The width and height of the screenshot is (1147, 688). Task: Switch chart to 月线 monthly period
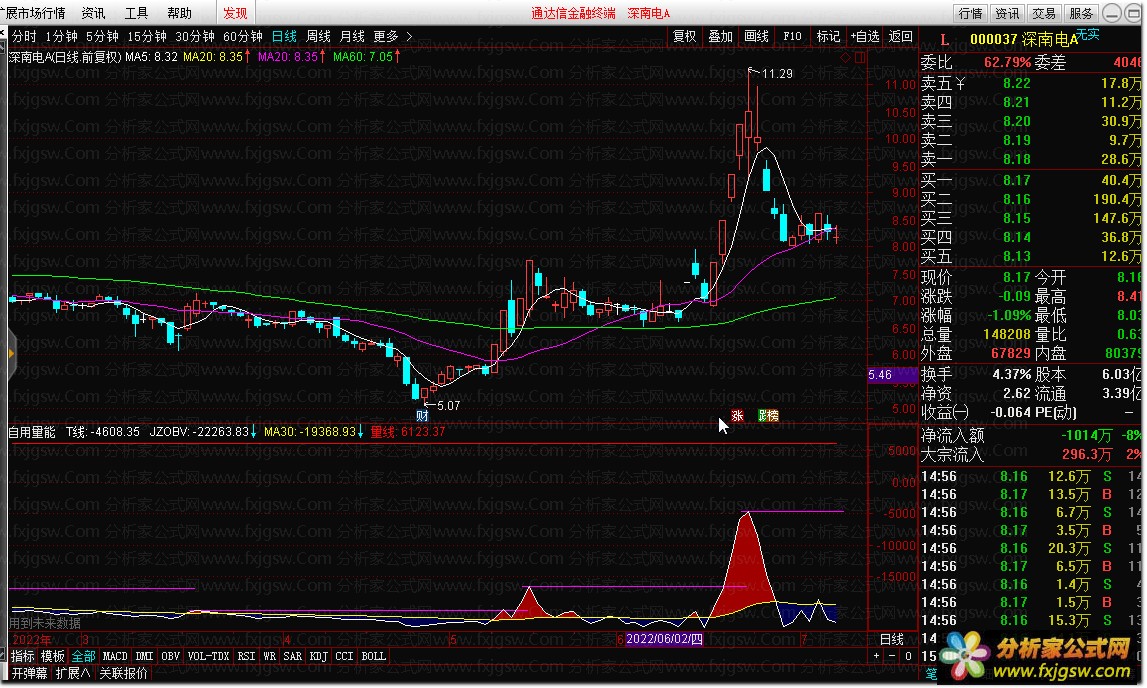coord(353,36)
